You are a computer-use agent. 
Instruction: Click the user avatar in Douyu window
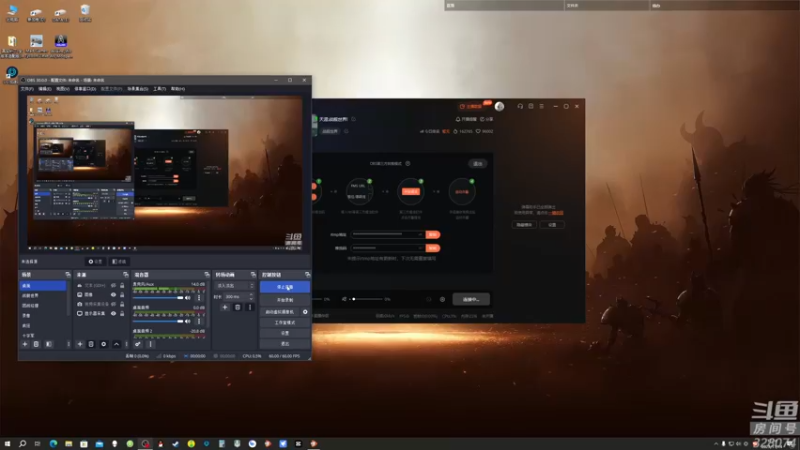pos(499,106)
